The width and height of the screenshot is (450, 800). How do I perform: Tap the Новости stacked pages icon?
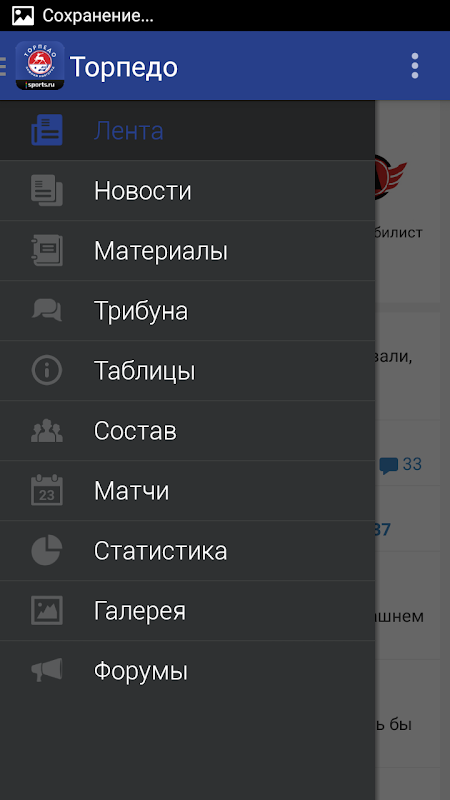click(47, 190)
